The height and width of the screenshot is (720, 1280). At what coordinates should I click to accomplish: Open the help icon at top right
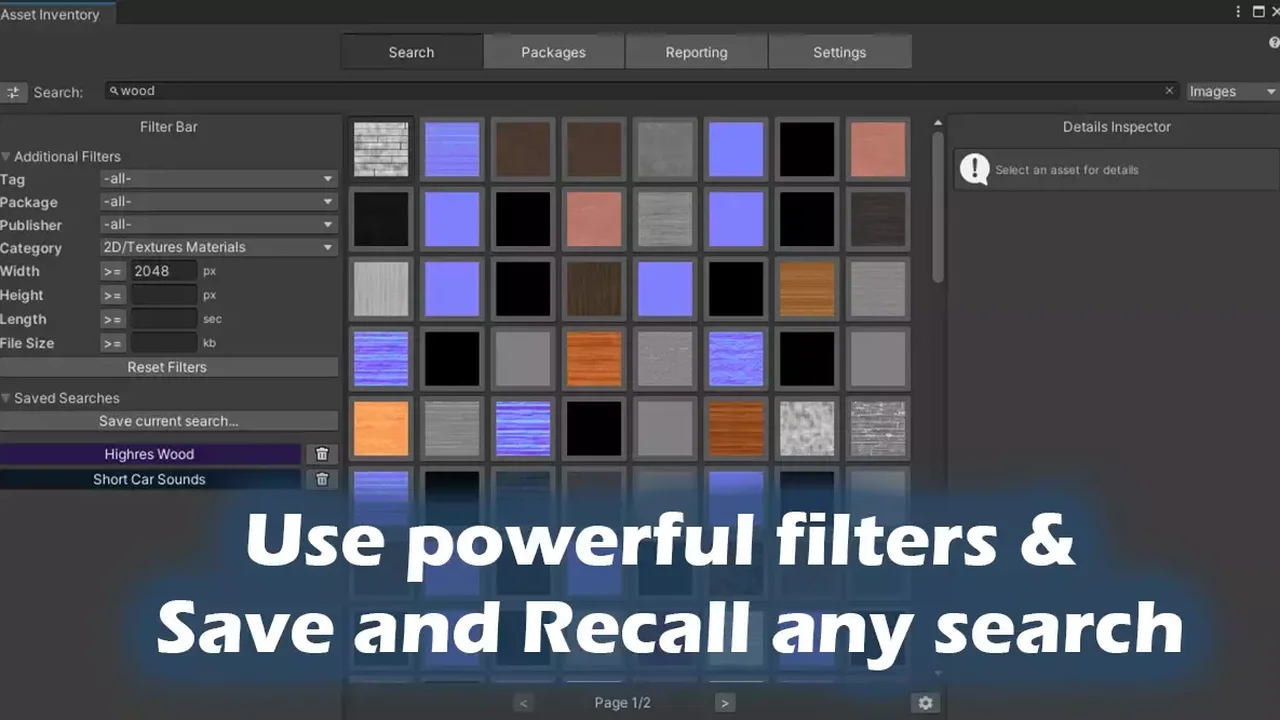[1275, 42]
